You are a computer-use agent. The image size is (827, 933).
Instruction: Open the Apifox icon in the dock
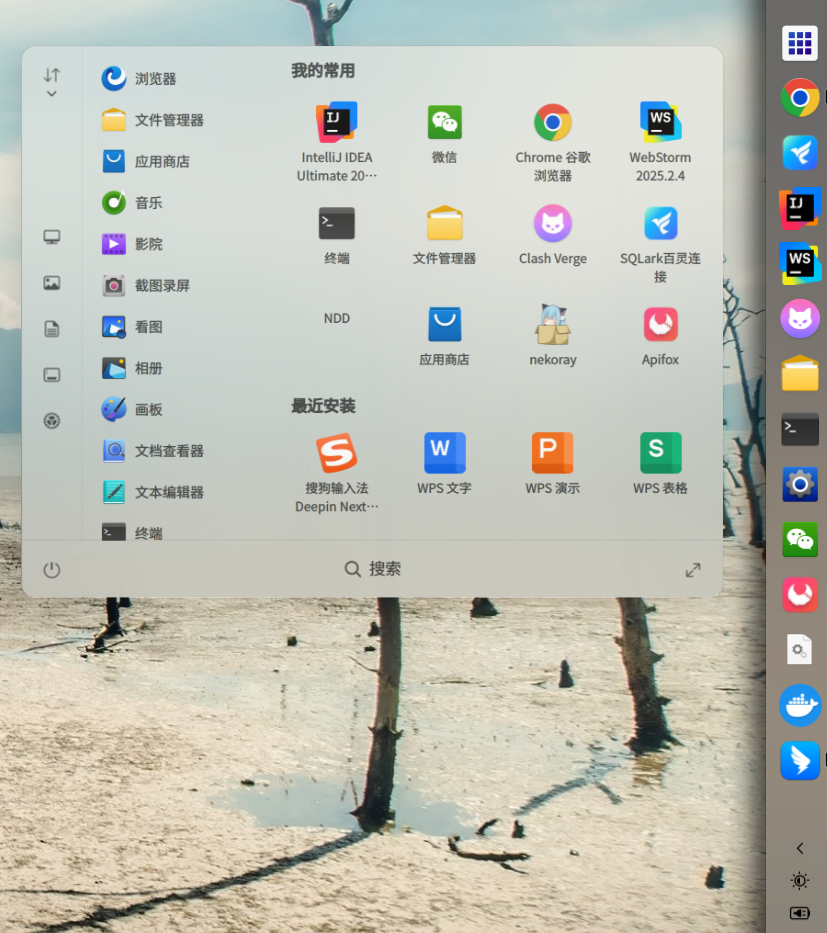point(800,594)
